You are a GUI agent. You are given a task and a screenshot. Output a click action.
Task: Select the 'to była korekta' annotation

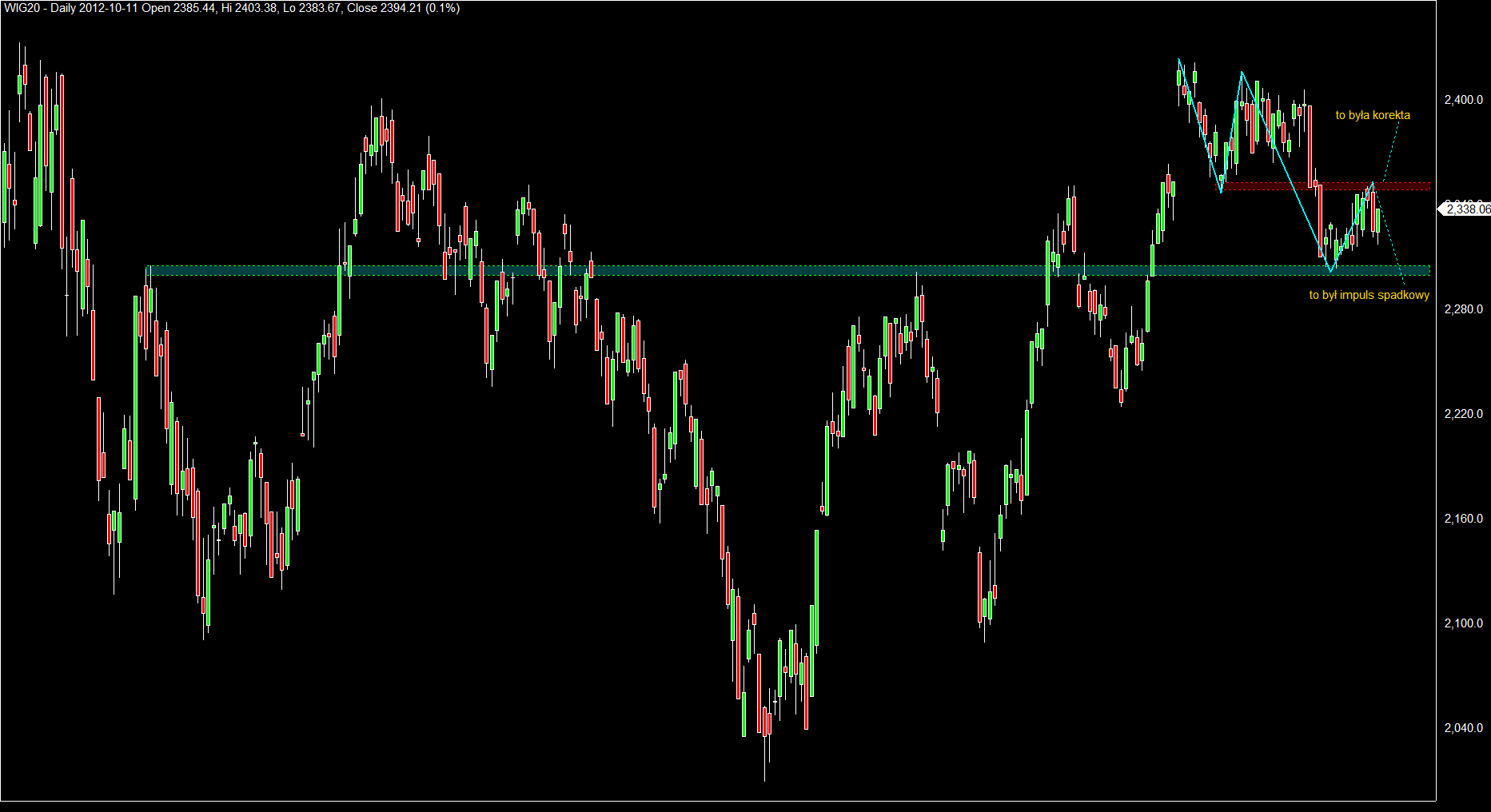(1373, 115)
